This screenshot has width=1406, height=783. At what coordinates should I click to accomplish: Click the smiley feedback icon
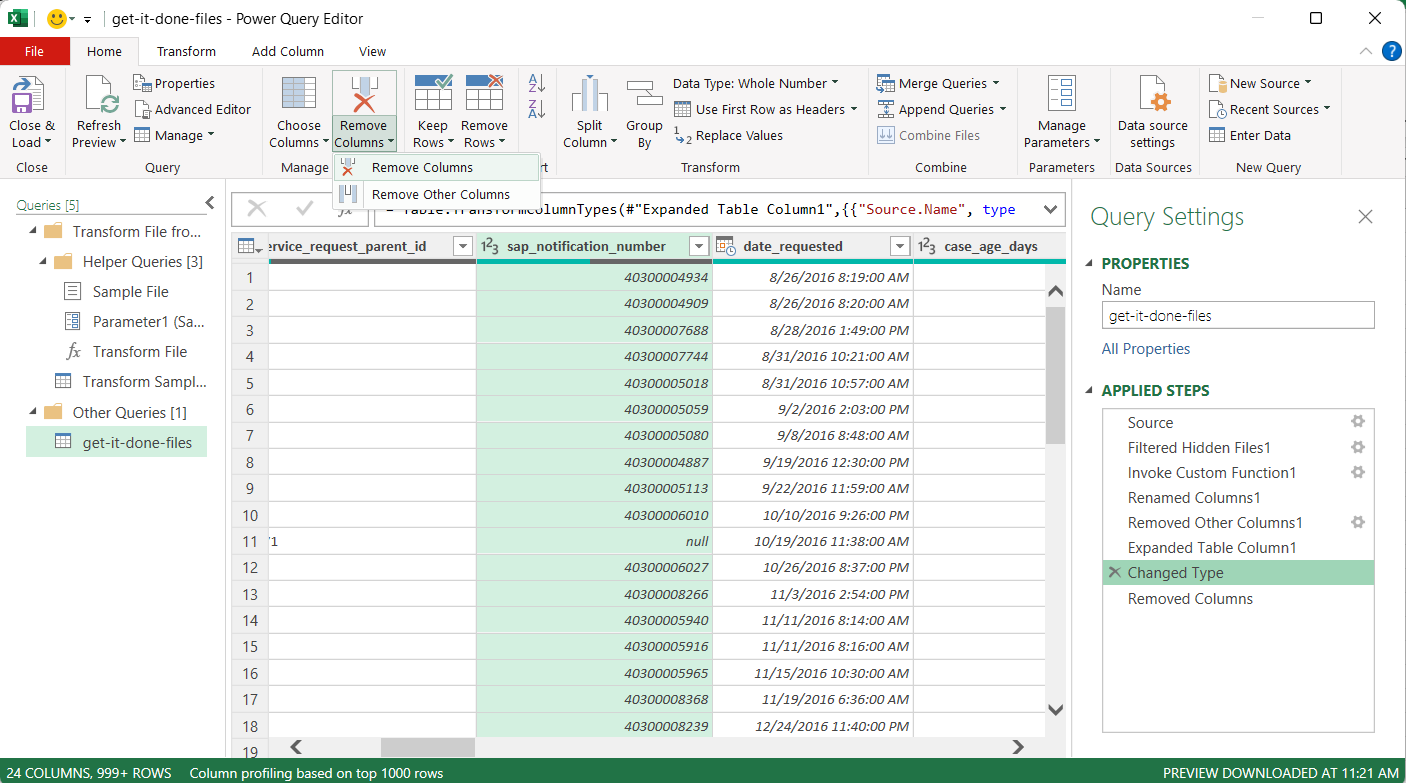click(57, 18)
